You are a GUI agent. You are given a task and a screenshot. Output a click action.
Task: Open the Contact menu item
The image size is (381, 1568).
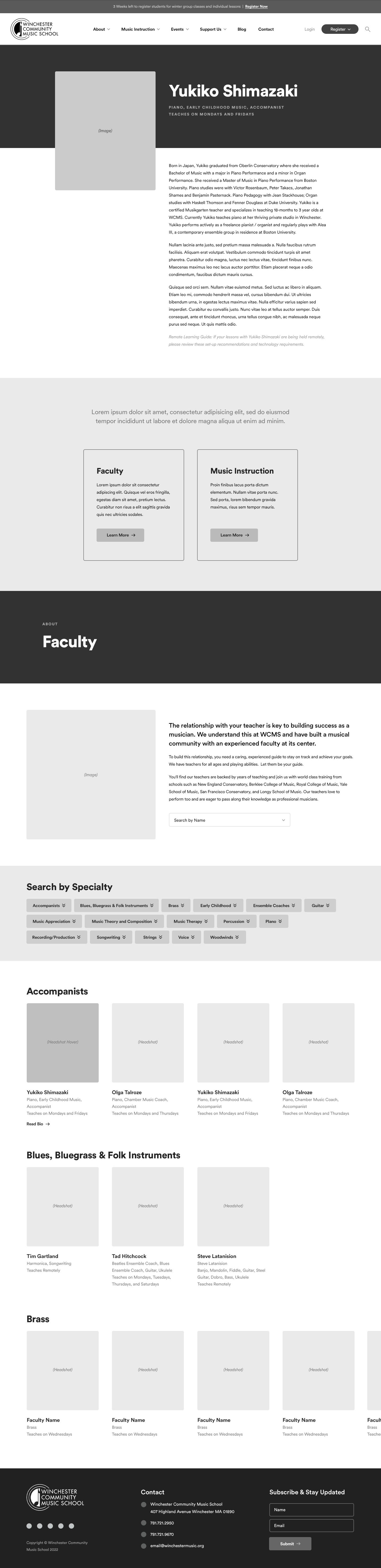(x=266, y=29)
